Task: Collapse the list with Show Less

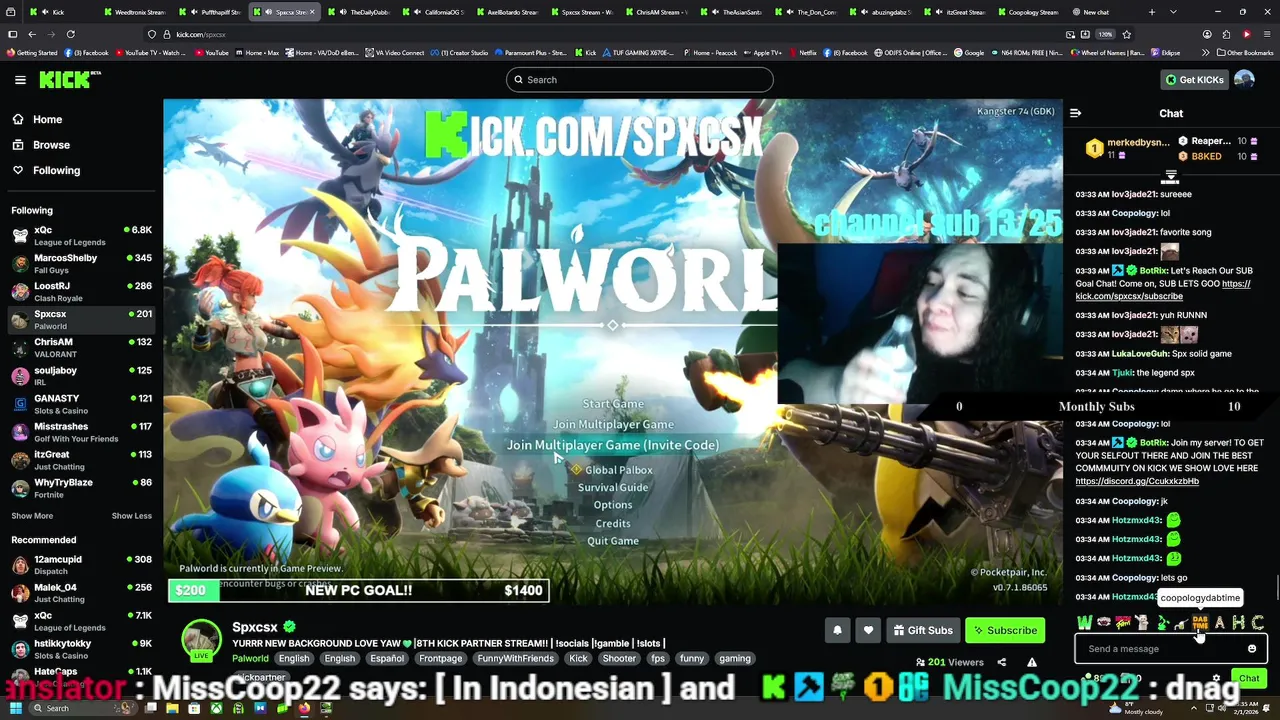Action: tap(131, 516)
